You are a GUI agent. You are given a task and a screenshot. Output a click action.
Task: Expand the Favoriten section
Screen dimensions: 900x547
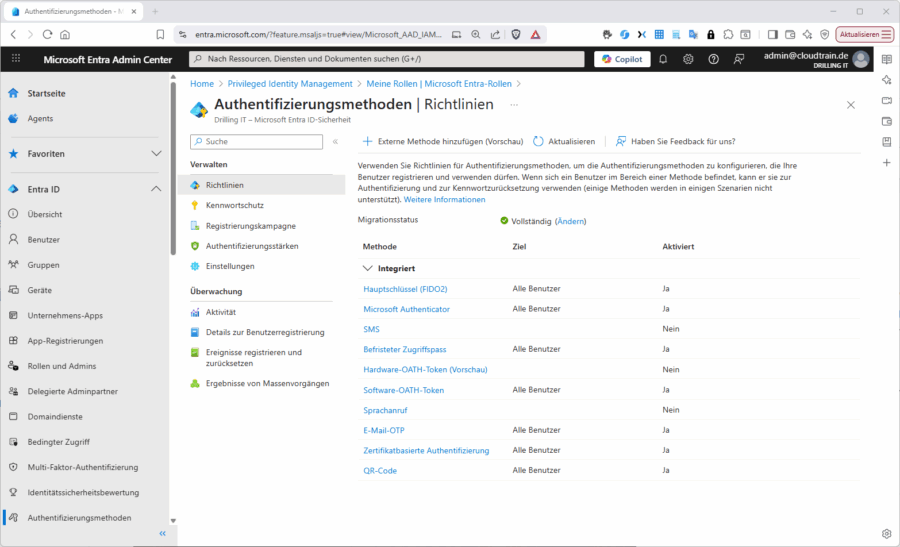coord(156,154)
